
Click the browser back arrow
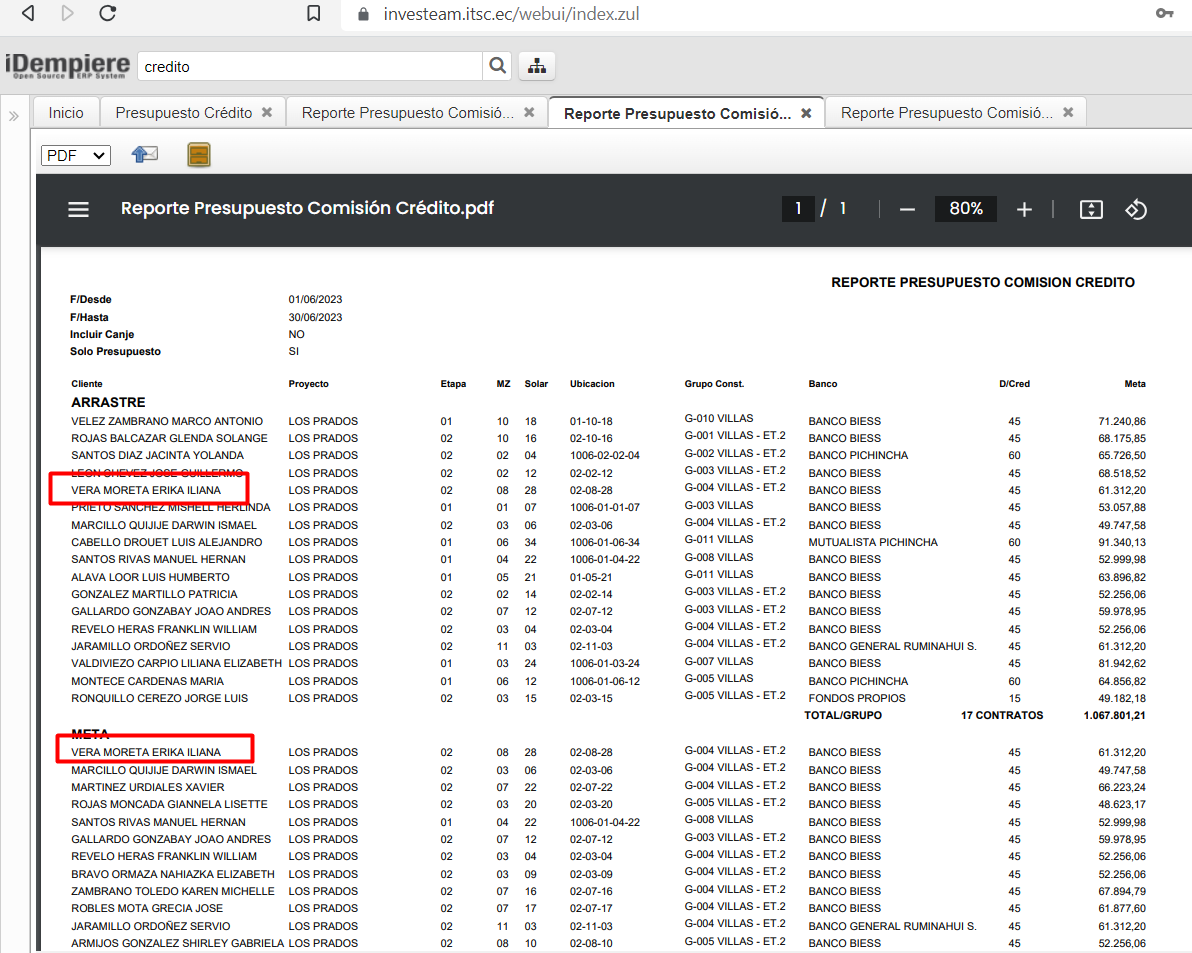pos(28,13)
